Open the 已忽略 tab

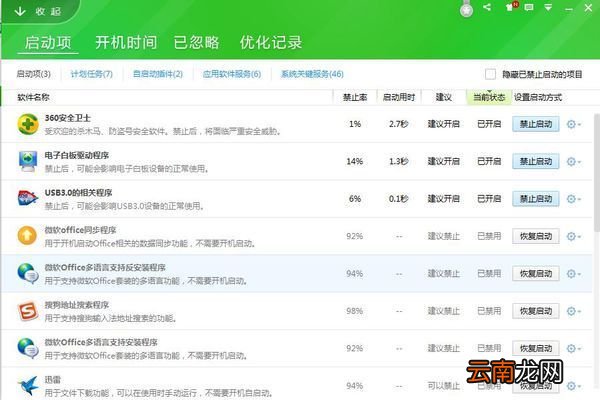click(196, 42)
